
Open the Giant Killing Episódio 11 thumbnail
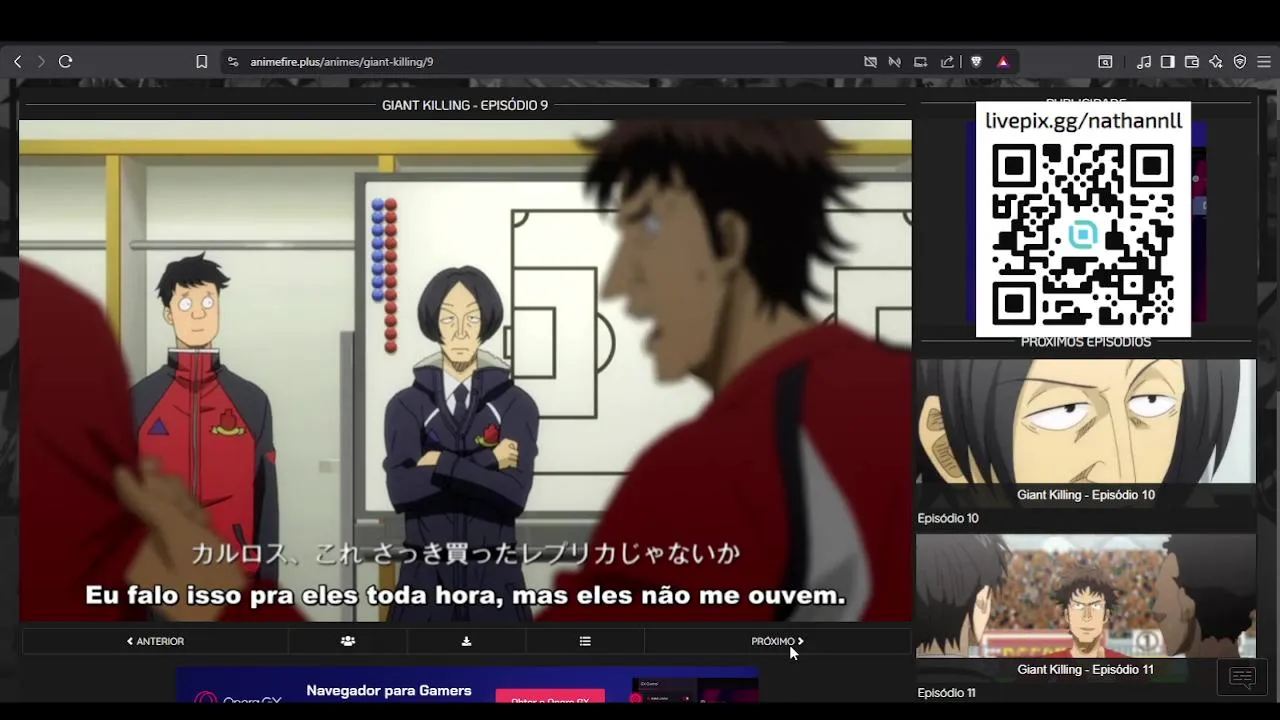click(x=1086, y=608)
